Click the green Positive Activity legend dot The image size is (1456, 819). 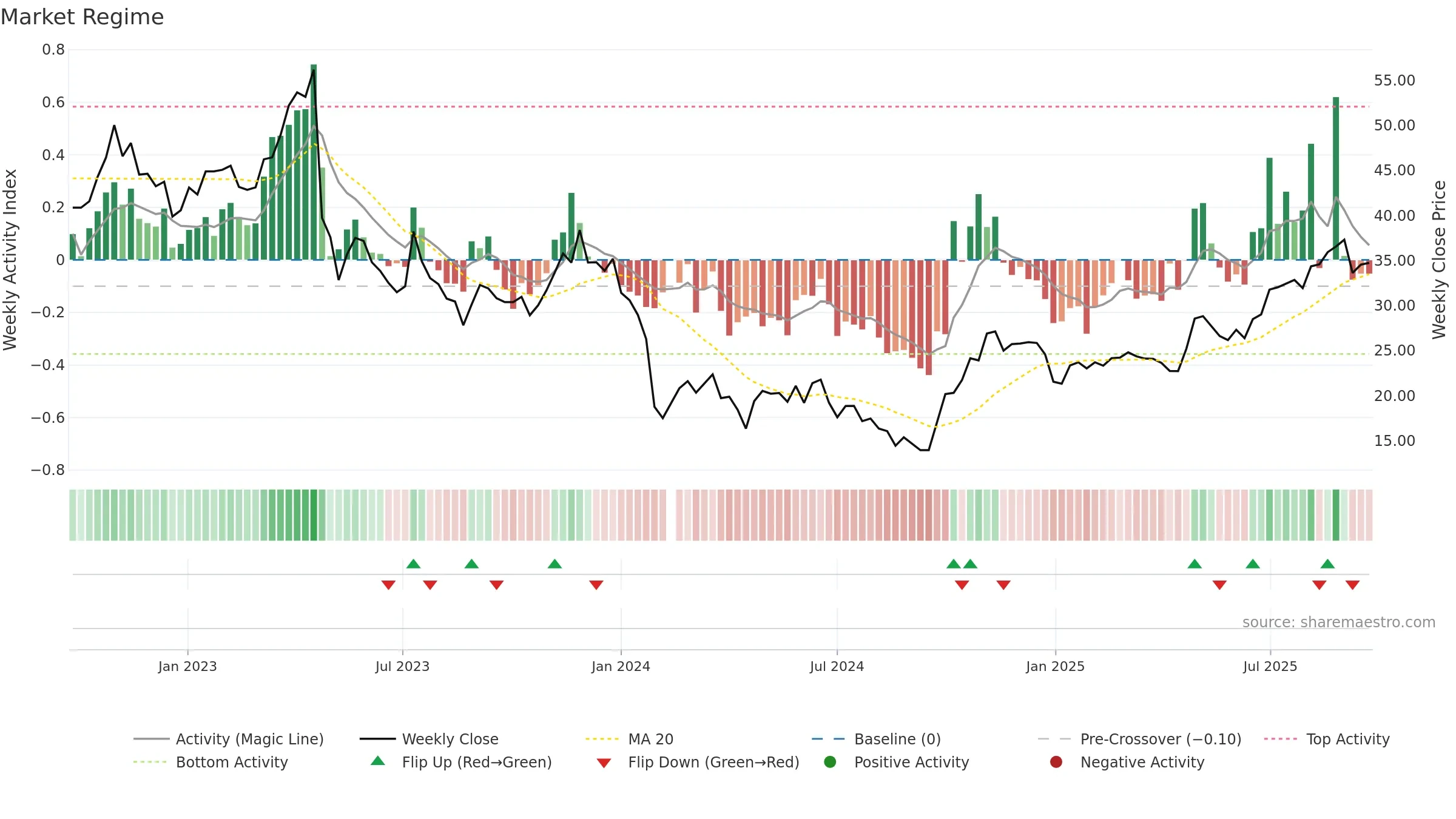[831, 761]
